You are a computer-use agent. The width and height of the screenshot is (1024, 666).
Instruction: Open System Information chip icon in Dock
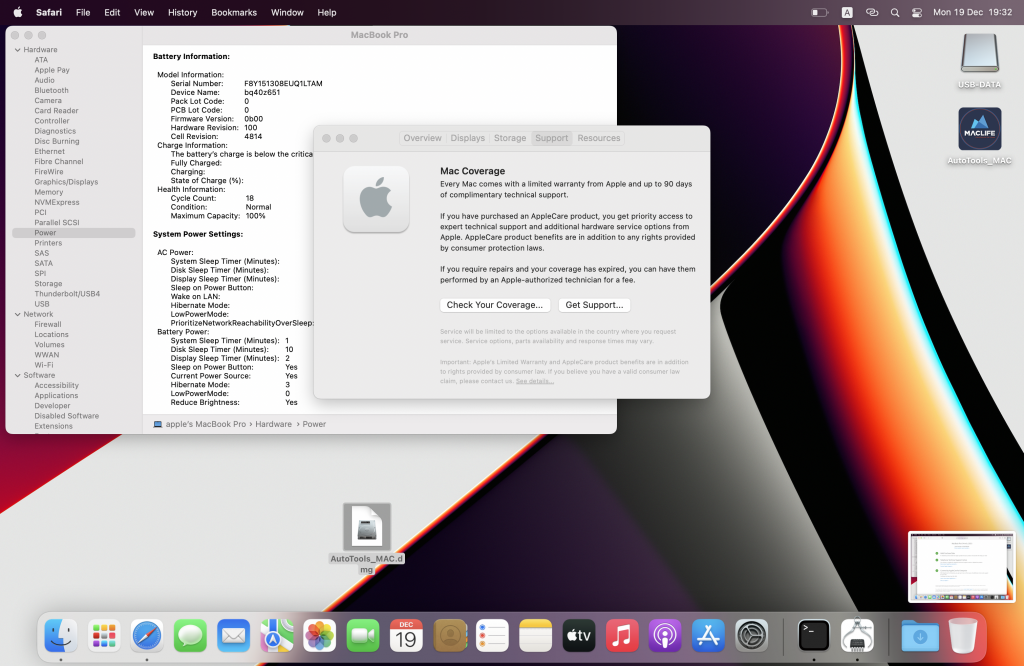point(857,635)
